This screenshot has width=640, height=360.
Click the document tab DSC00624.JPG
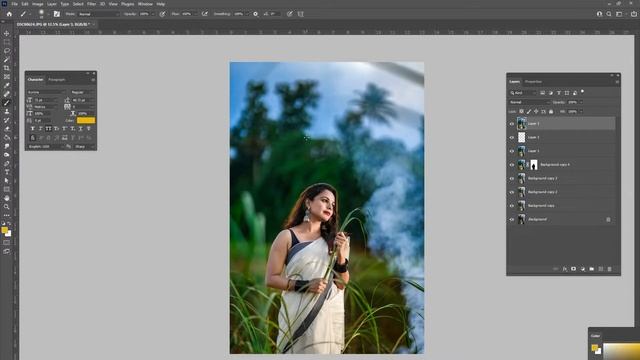point(53,24)
